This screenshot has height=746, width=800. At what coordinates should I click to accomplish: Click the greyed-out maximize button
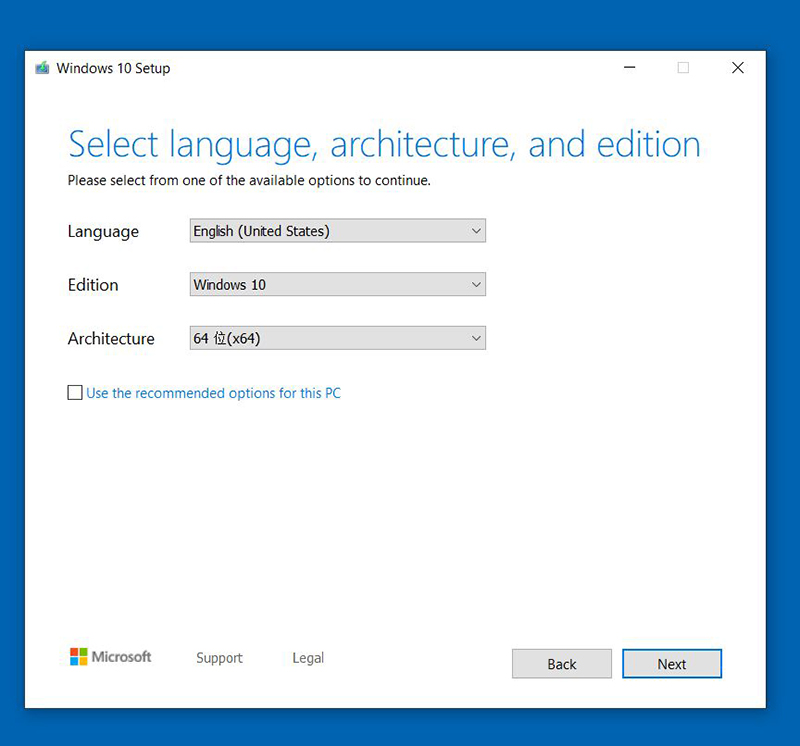click(683, 68)
